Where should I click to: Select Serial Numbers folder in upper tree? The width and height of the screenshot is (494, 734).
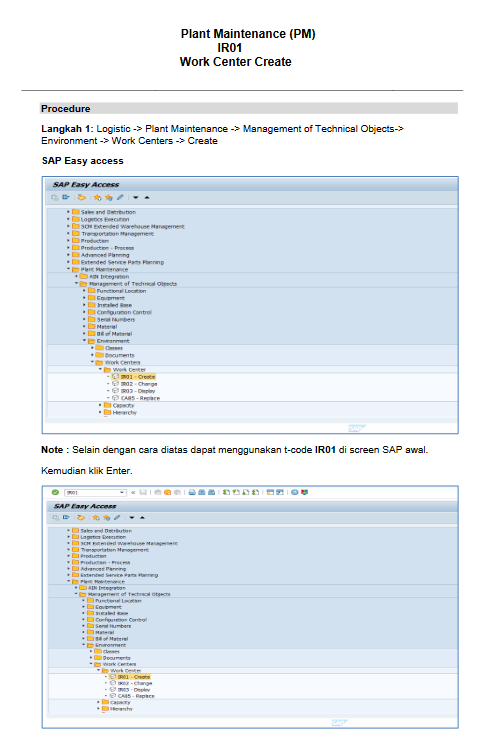click(x=111, y=319)
